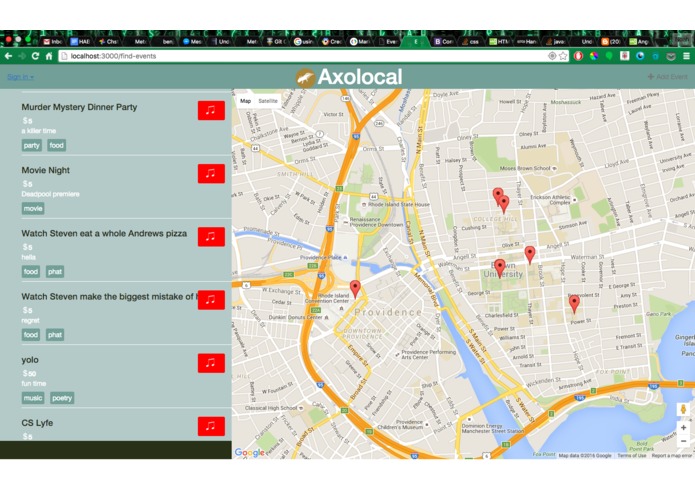
Task: Switch to the HTML browser tab
Action: [499, 42]
